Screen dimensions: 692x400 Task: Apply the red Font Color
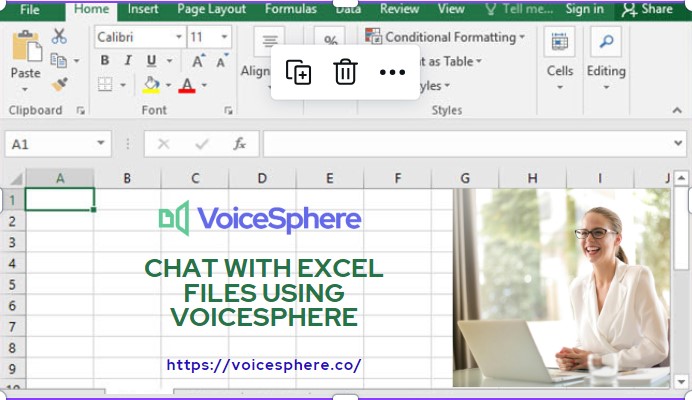pyautogui.click(x=187, y=85)
